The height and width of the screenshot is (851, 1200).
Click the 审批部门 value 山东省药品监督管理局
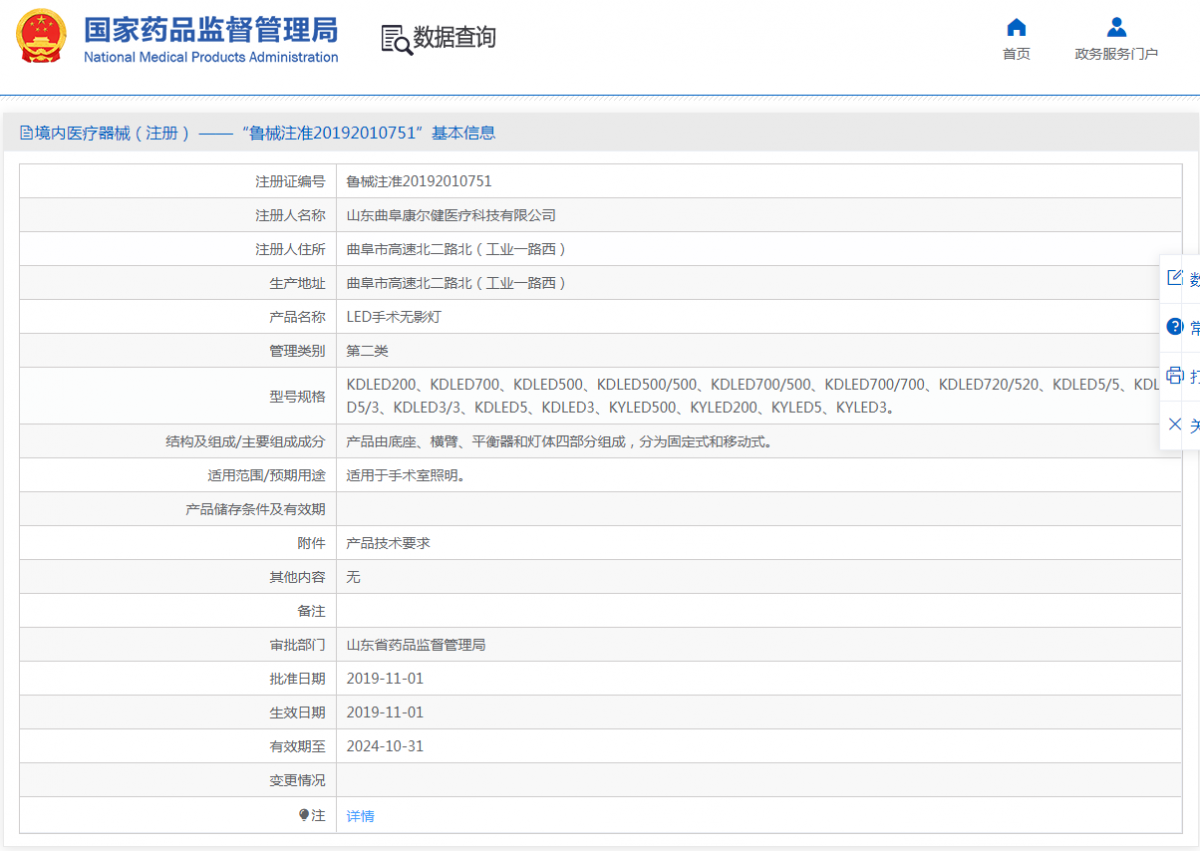(x=415, y=644)
